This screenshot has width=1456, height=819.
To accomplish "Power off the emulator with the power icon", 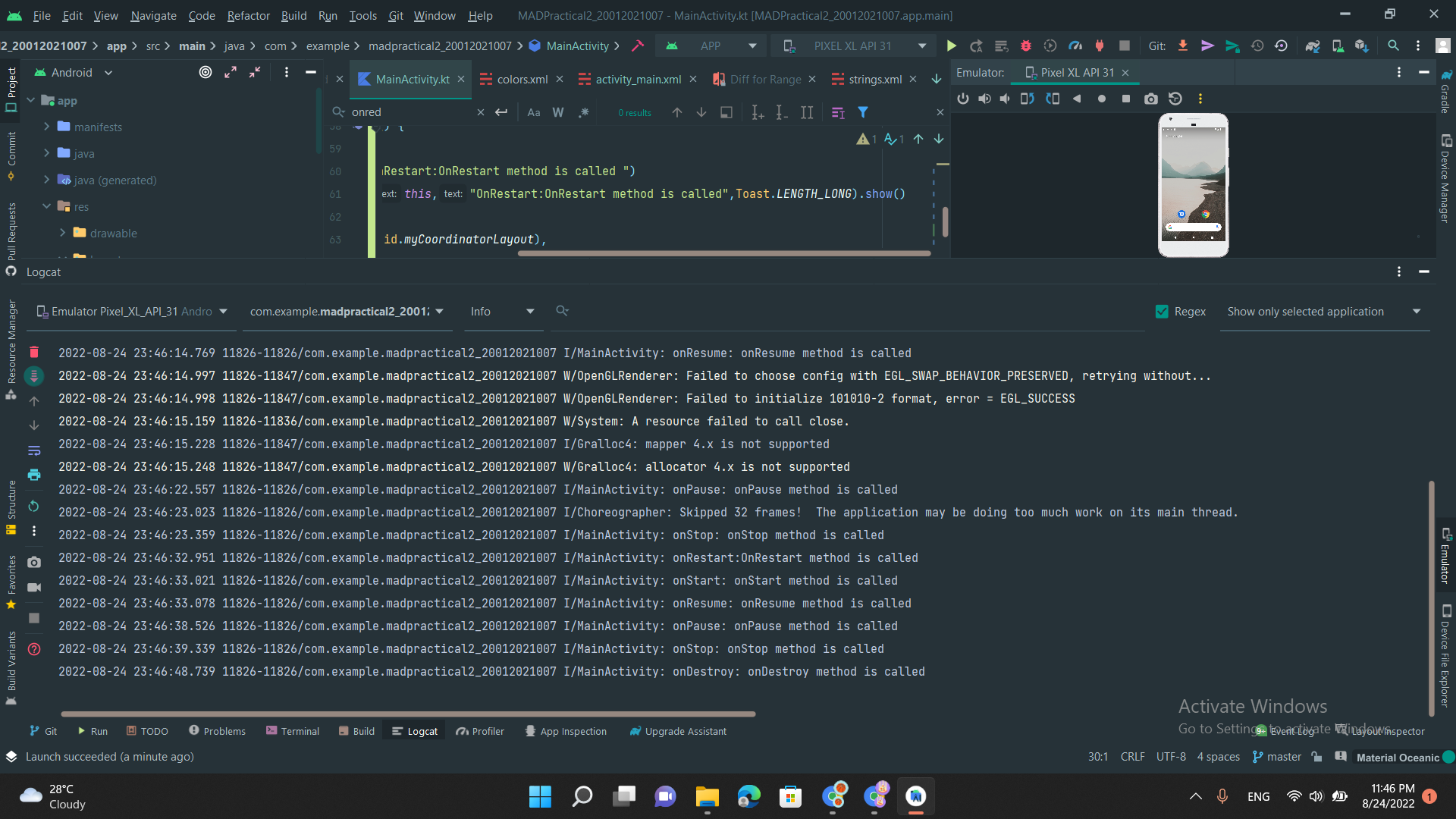I will pos(963,99).
